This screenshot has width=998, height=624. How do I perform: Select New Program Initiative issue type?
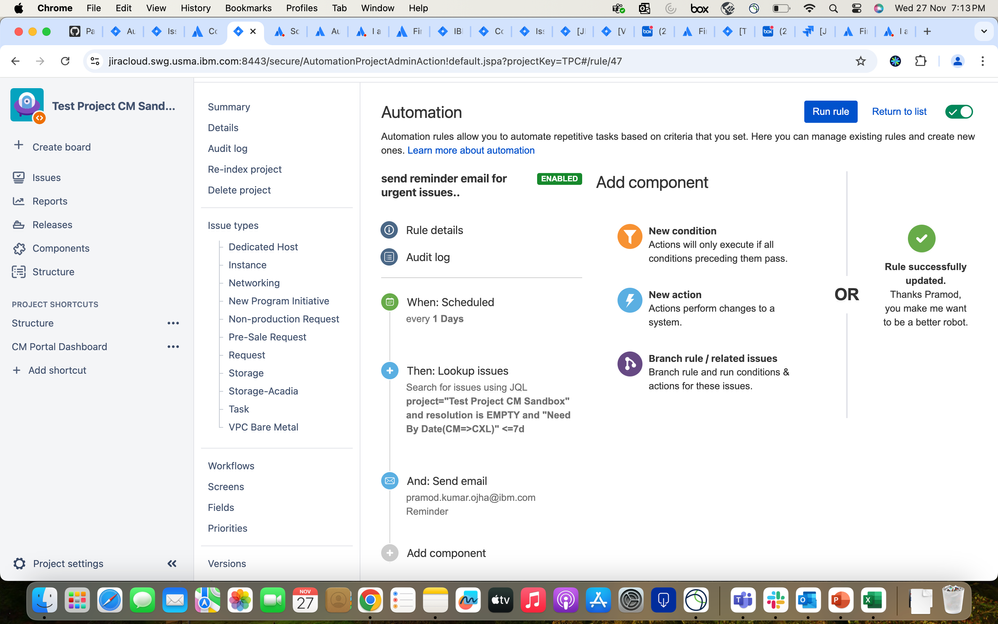pyautogui.click(x=279, y=301)
